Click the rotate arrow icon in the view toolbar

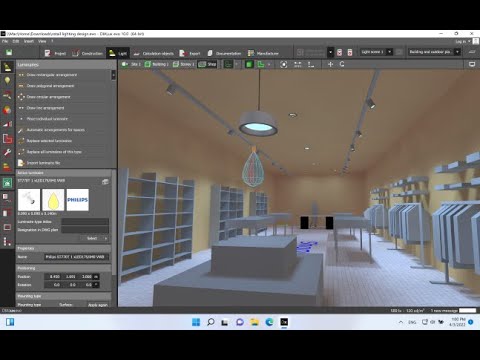[x=342, y=64]
